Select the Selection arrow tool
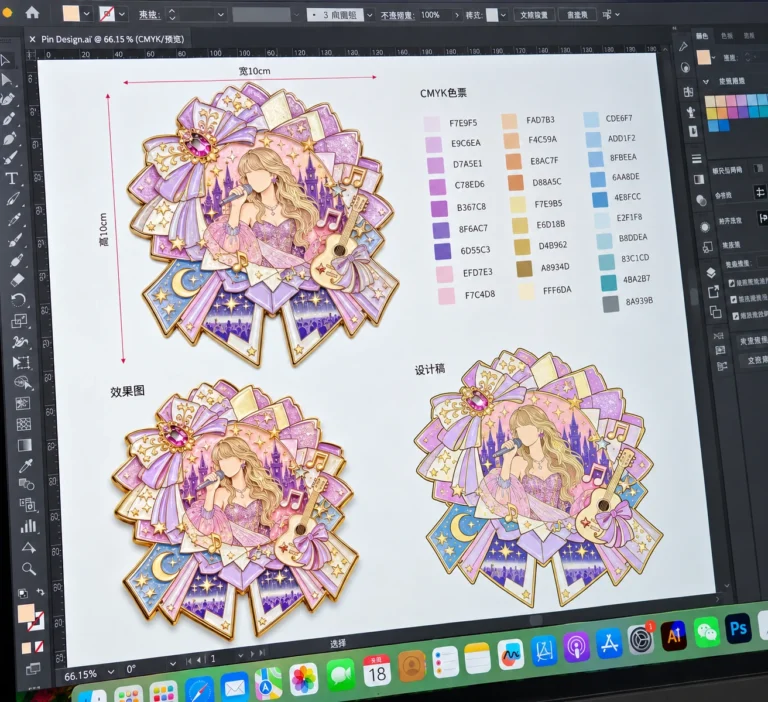The height and width of the screenshot is (702, 768). point(5,60)
